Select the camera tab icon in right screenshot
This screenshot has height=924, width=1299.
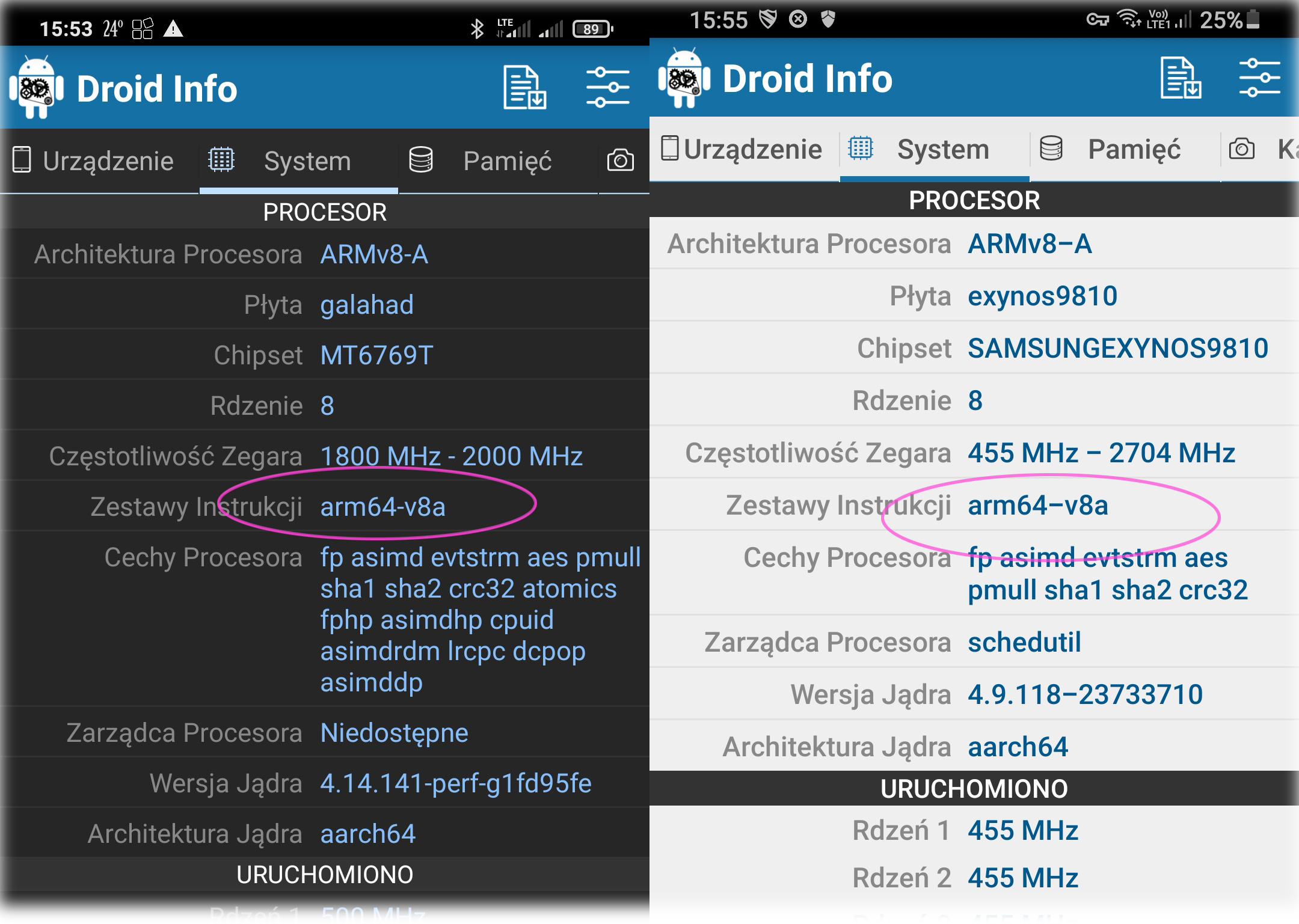(1241, 148)
